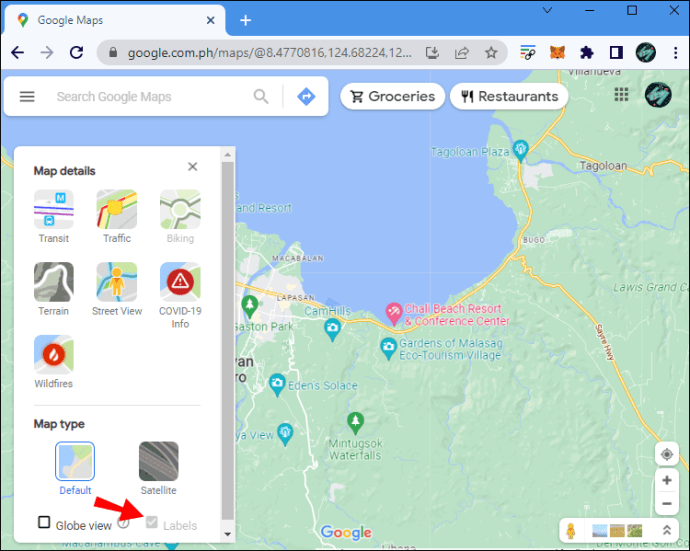Filter map by Groceries
The height and width of the screenshot is (551, 690).
pyautogui.click(x=393, y=96)
